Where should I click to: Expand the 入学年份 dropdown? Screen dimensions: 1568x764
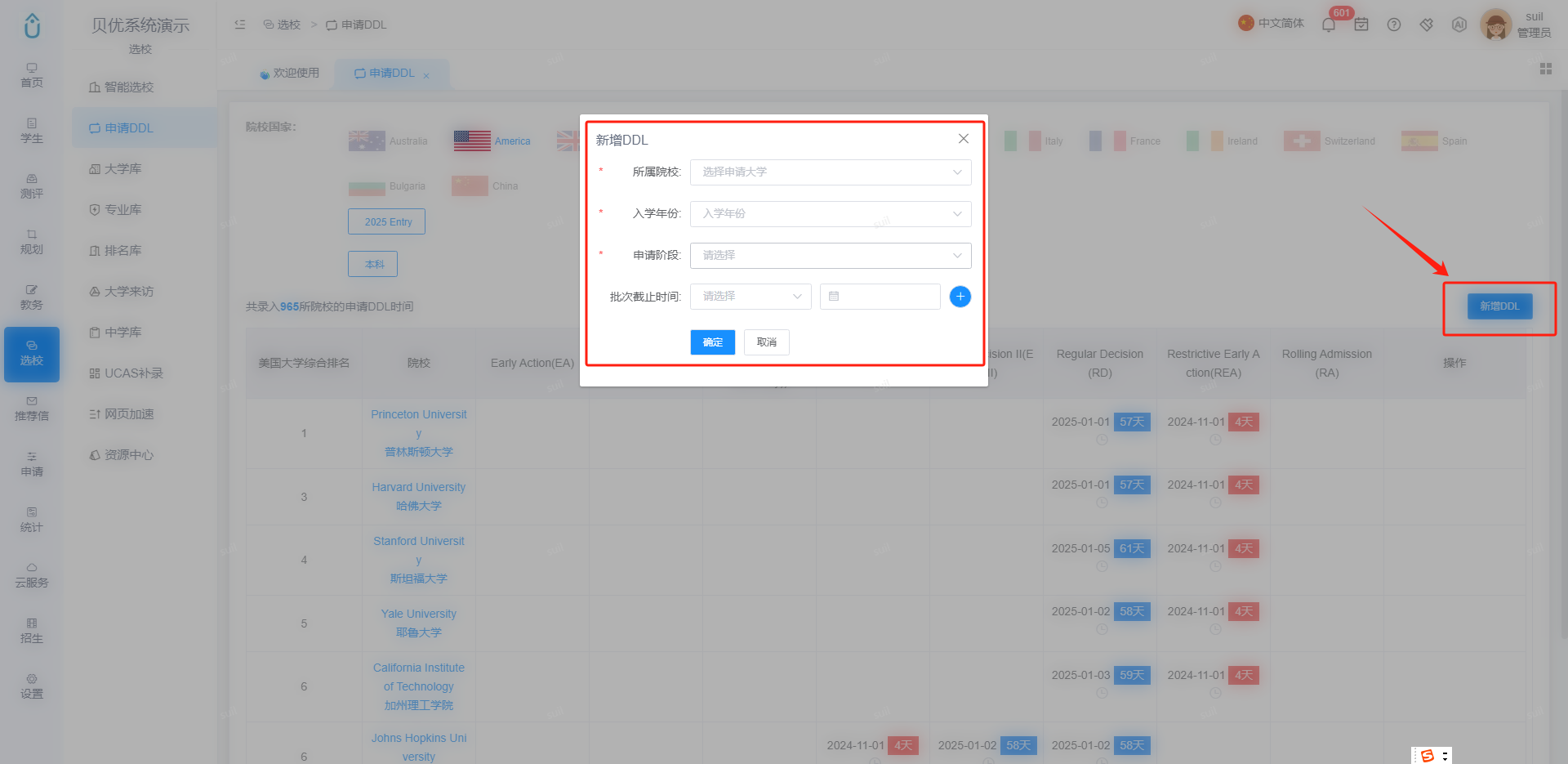(831, 214)
